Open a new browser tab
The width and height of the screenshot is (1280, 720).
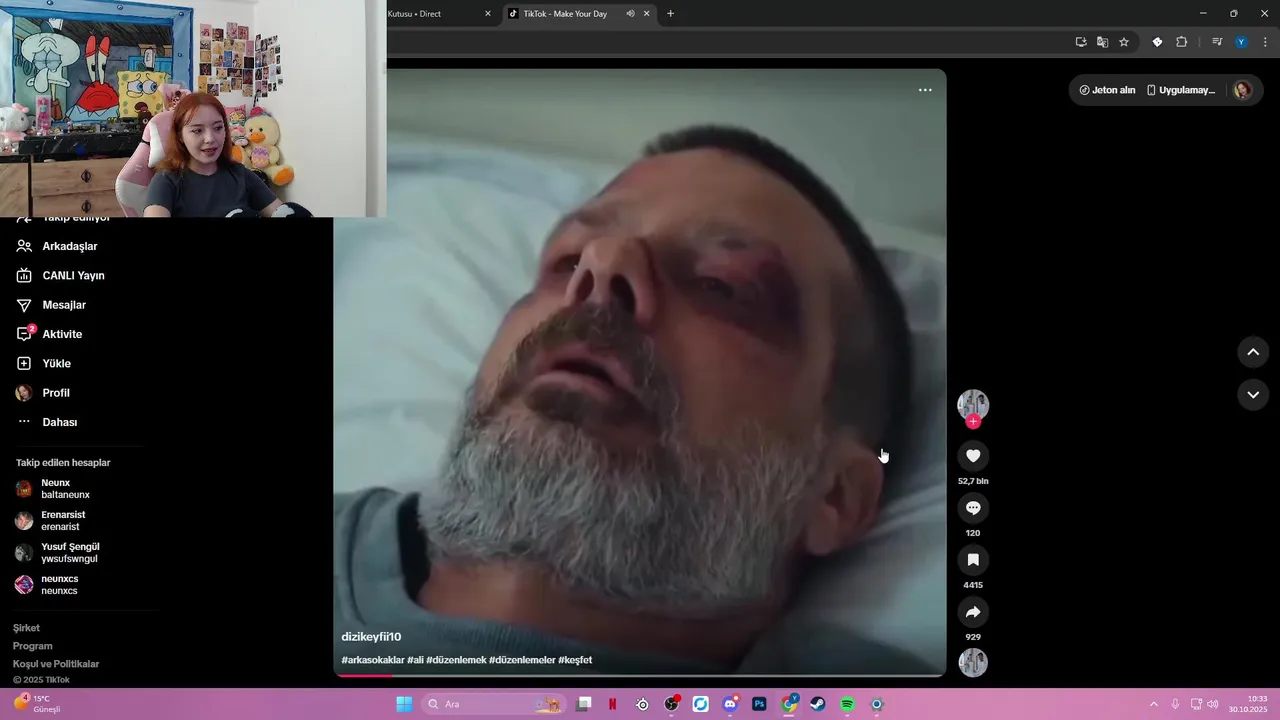[670, 14]
